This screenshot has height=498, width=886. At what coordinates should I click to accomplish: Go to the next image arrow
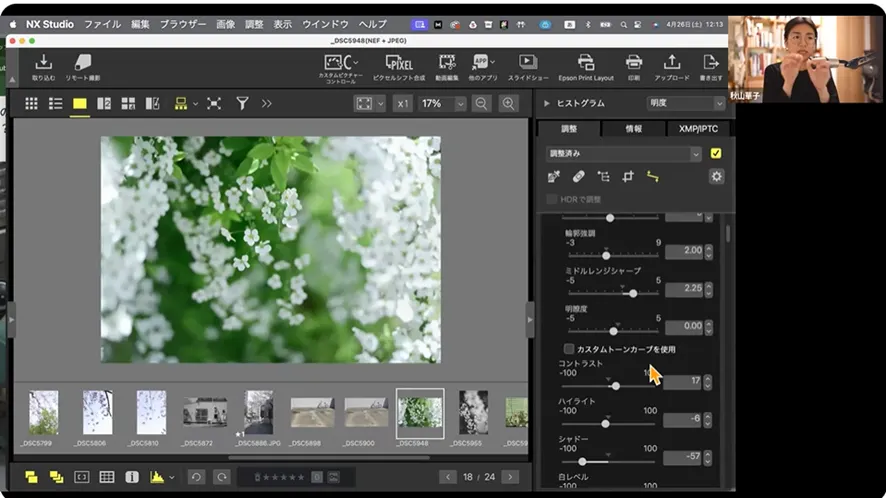(510, 477)
